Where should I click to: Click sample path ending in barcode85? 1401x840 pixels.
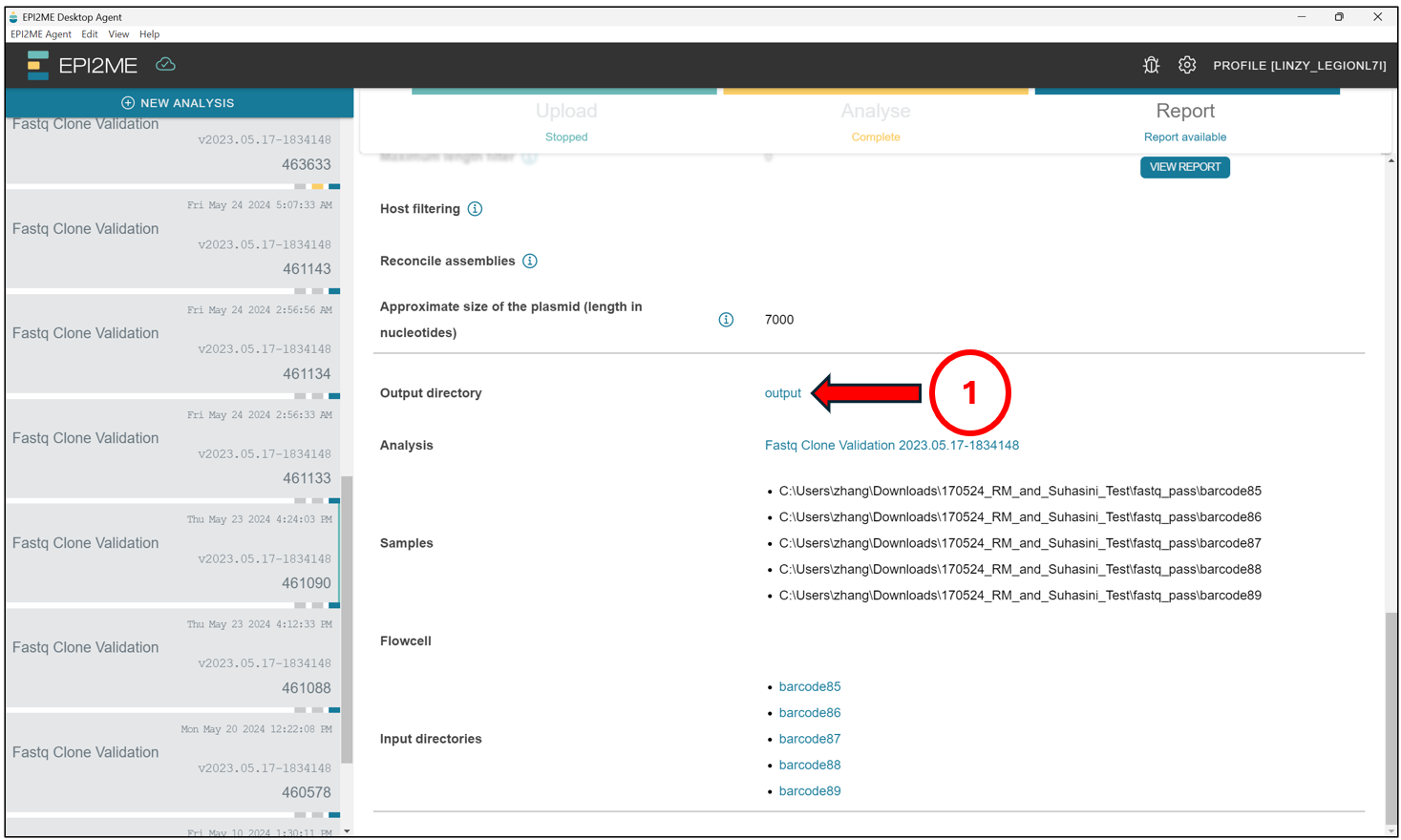pos(1020,491)
